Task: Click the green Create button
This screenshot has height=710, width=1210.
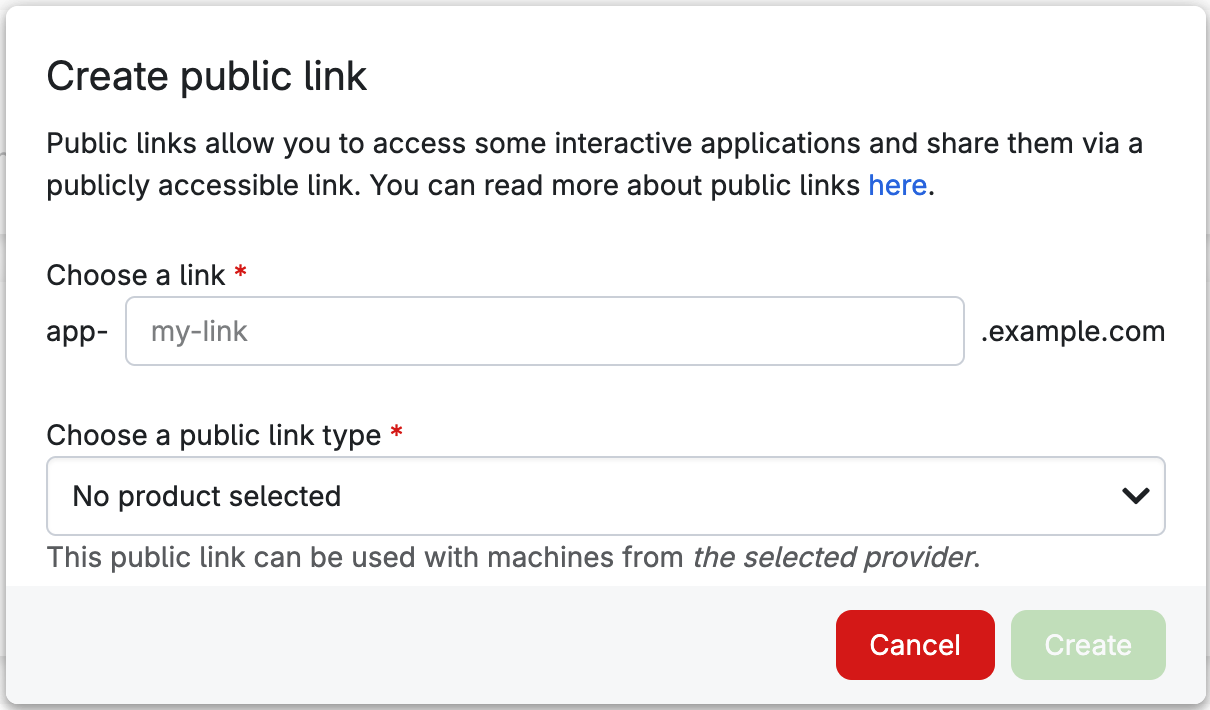Action: 1088,645
